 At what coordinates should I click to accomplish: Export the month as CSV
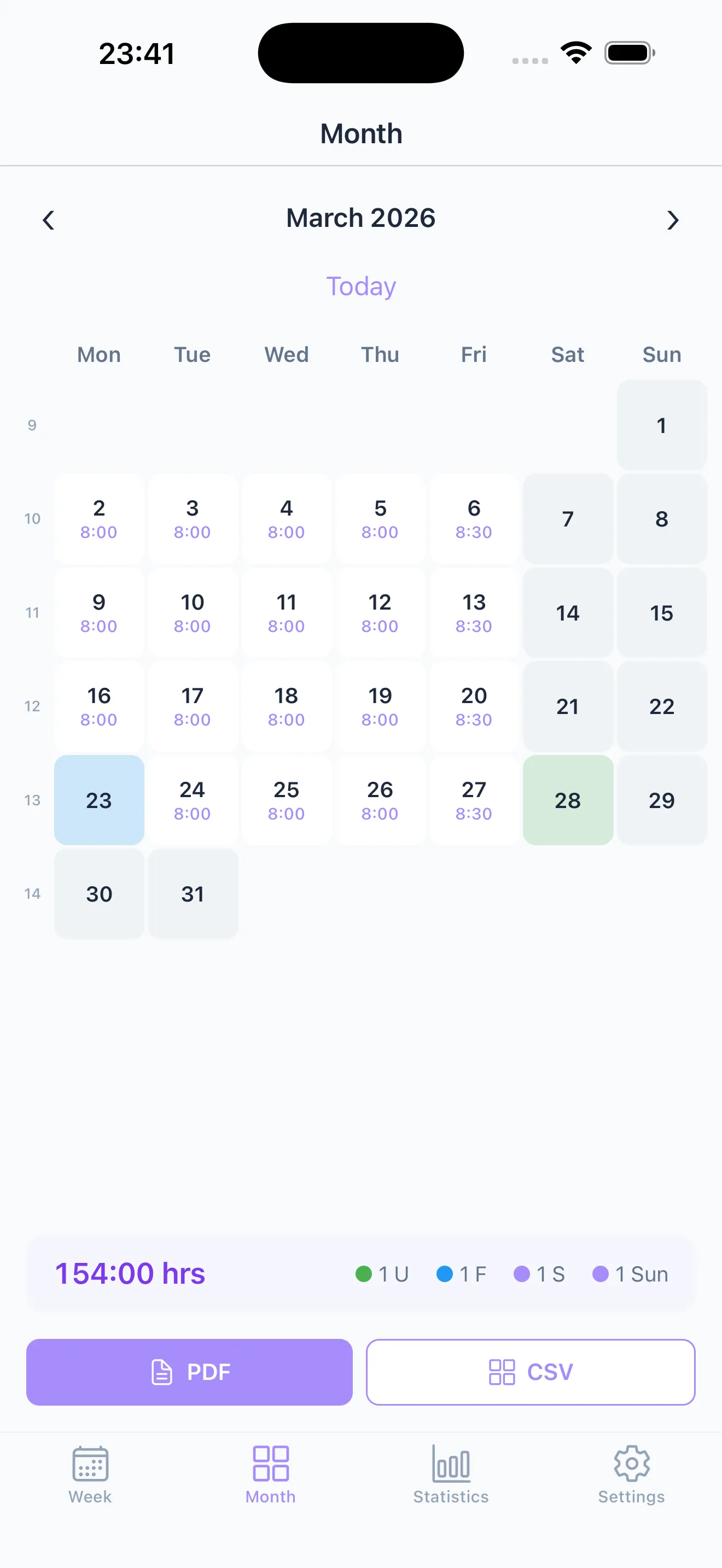pyautogui.click(x=529, y=1372)
